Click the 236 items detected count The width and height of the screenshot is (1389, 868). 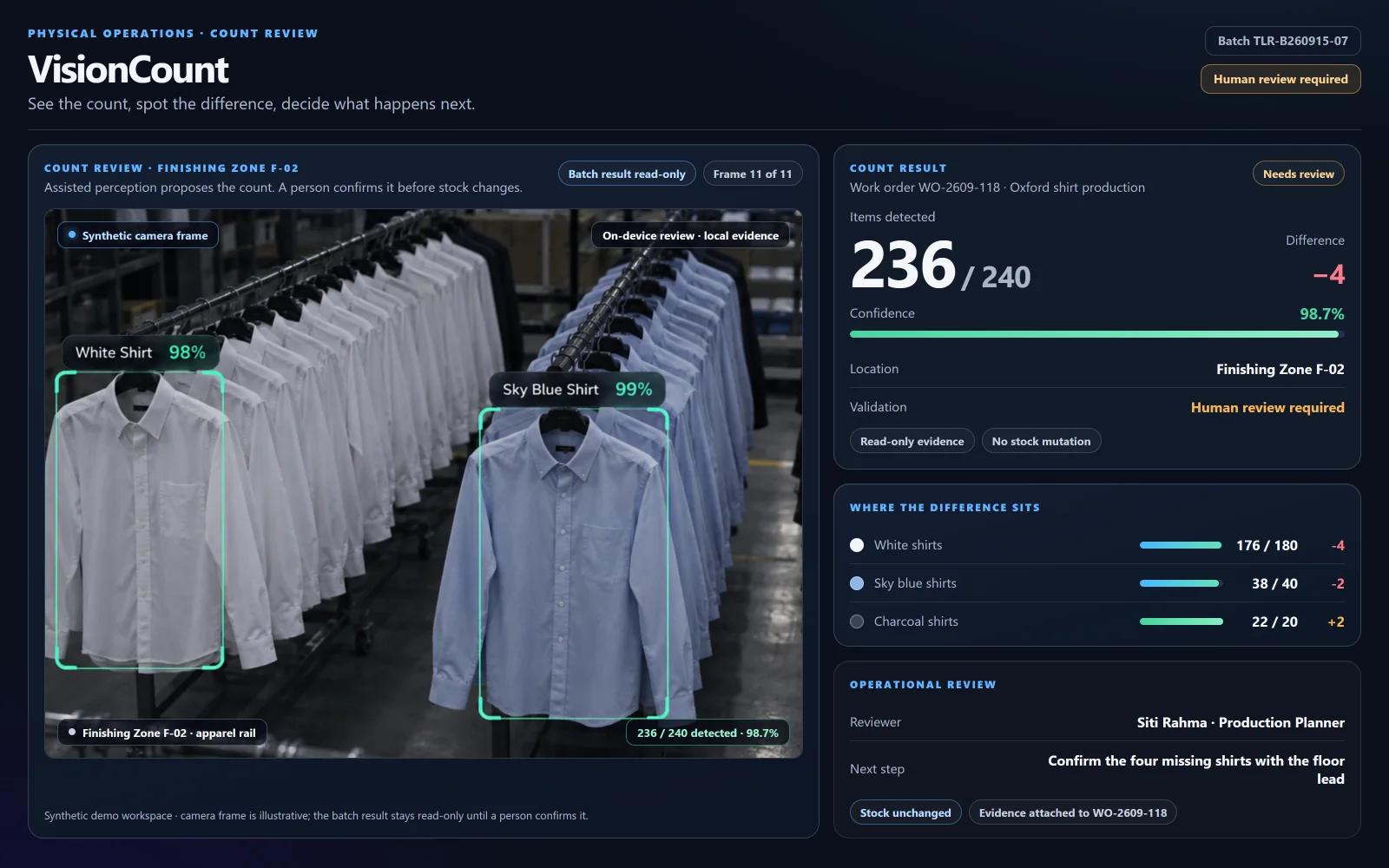(x=903, y=265)
